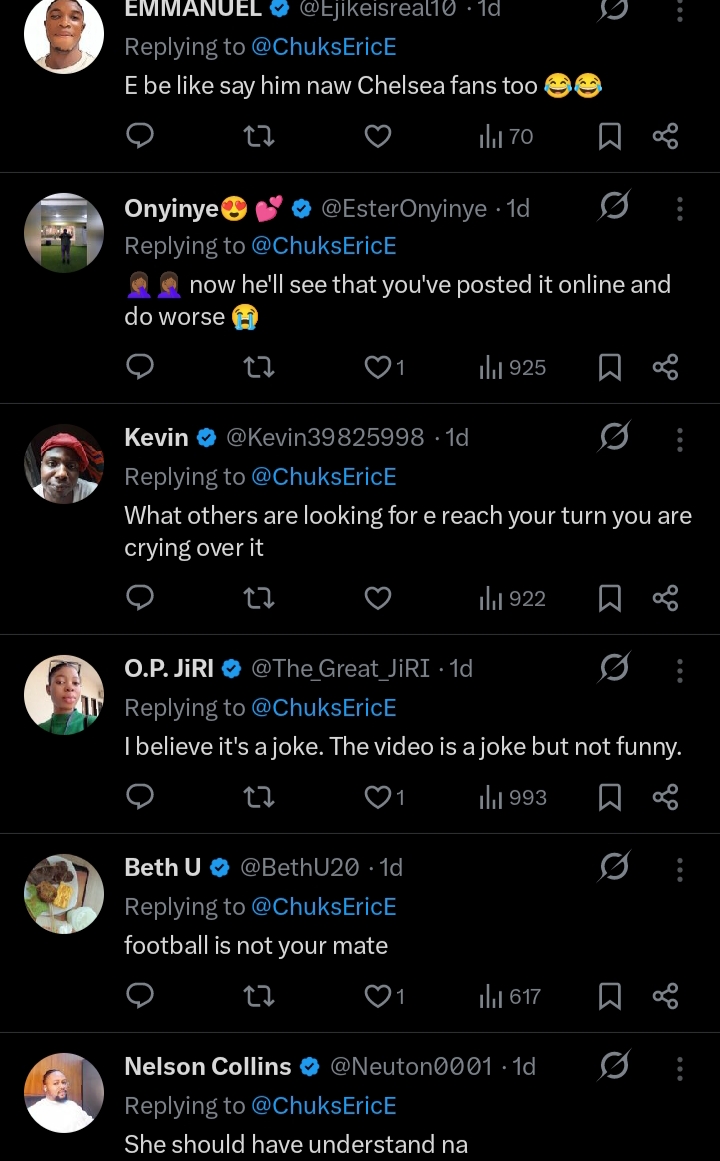
Task: Open more options for Kevin's reply
Action: click(x=680, y=439)
